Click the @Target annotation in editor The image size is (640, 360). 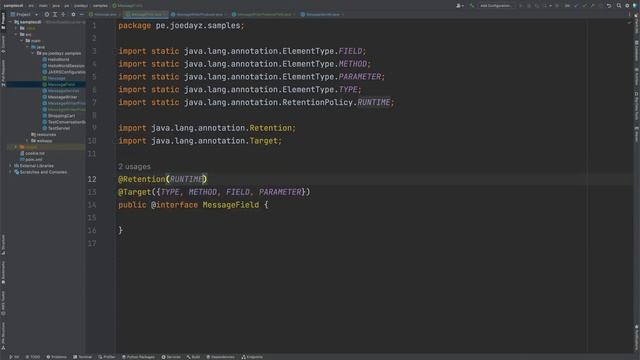click(134, 192)
